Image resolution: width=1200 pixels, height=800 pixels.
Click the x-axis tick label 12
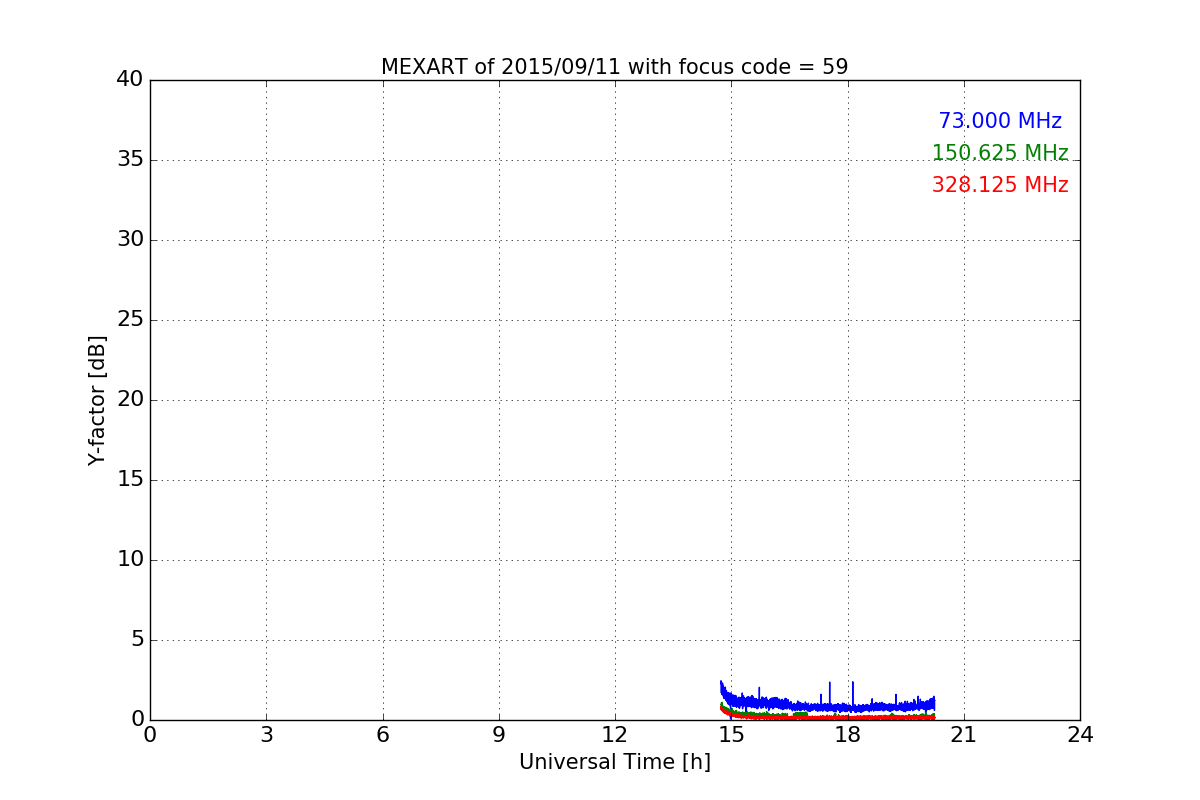(x=614, y=735)
